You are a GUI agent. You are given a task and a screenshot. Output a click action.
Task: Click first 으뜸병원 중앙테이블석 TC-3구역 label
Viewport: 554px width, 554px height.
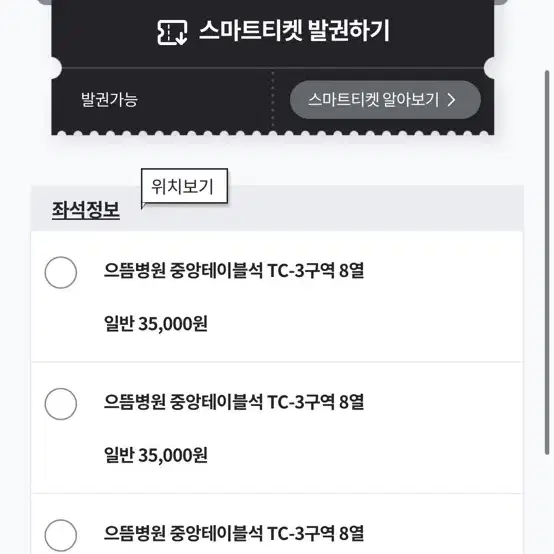point(234,271)
